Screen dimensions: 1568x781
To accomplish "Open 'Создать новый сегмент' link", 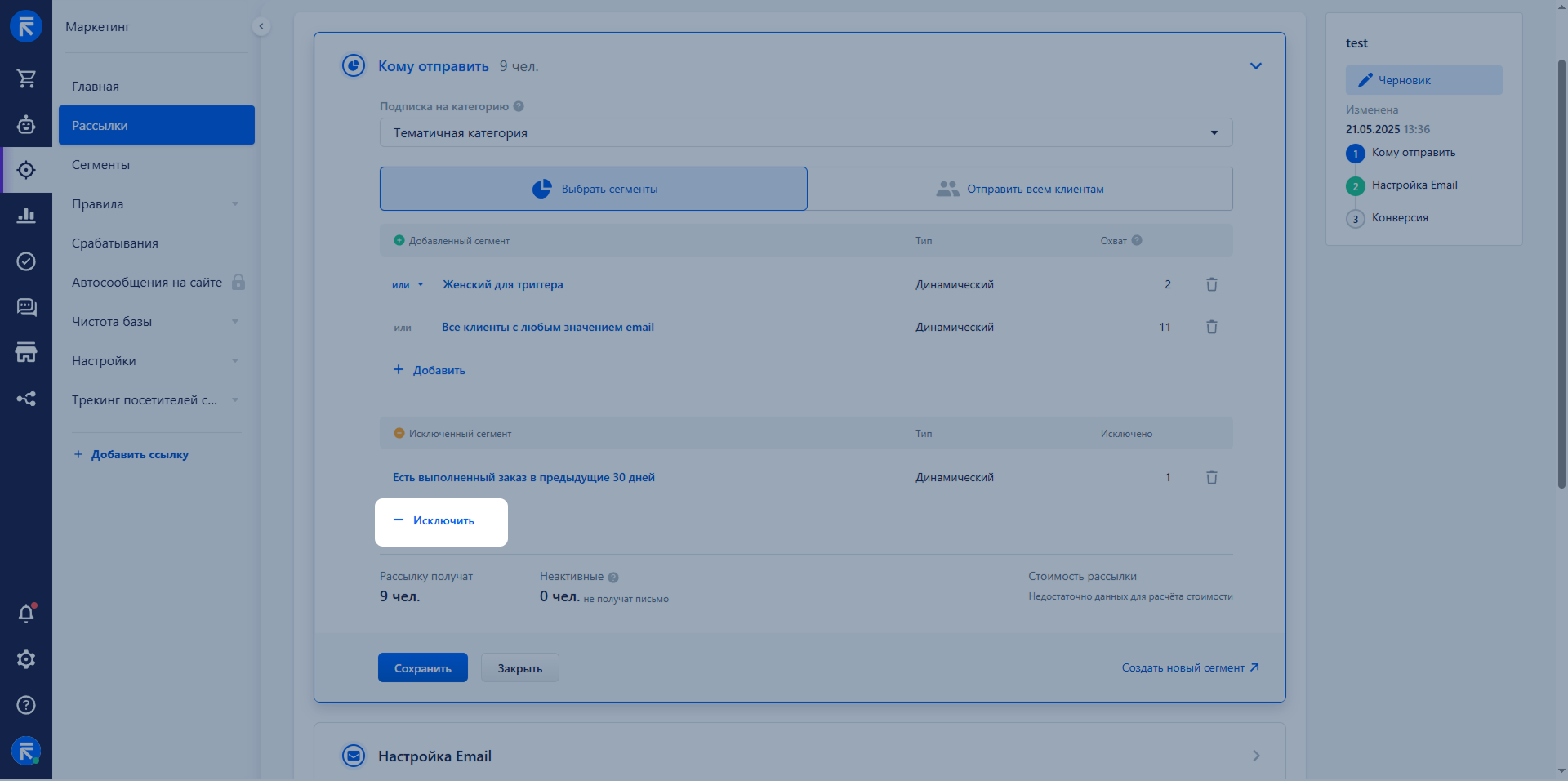I will pos(1190,667).
